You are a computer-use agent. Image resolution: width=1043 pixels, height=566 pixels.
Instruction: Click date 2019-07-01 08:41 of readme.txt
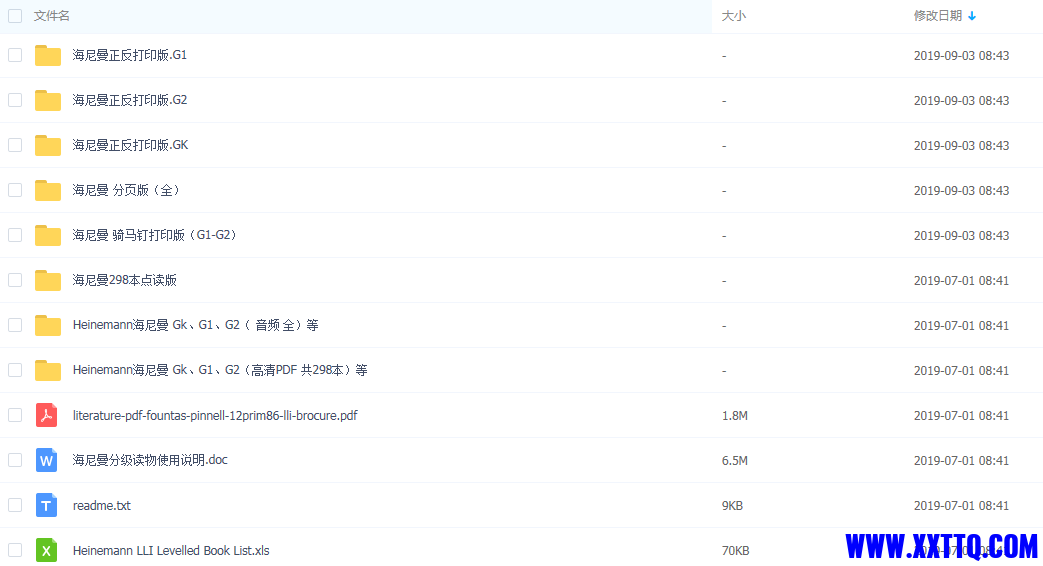961,506
